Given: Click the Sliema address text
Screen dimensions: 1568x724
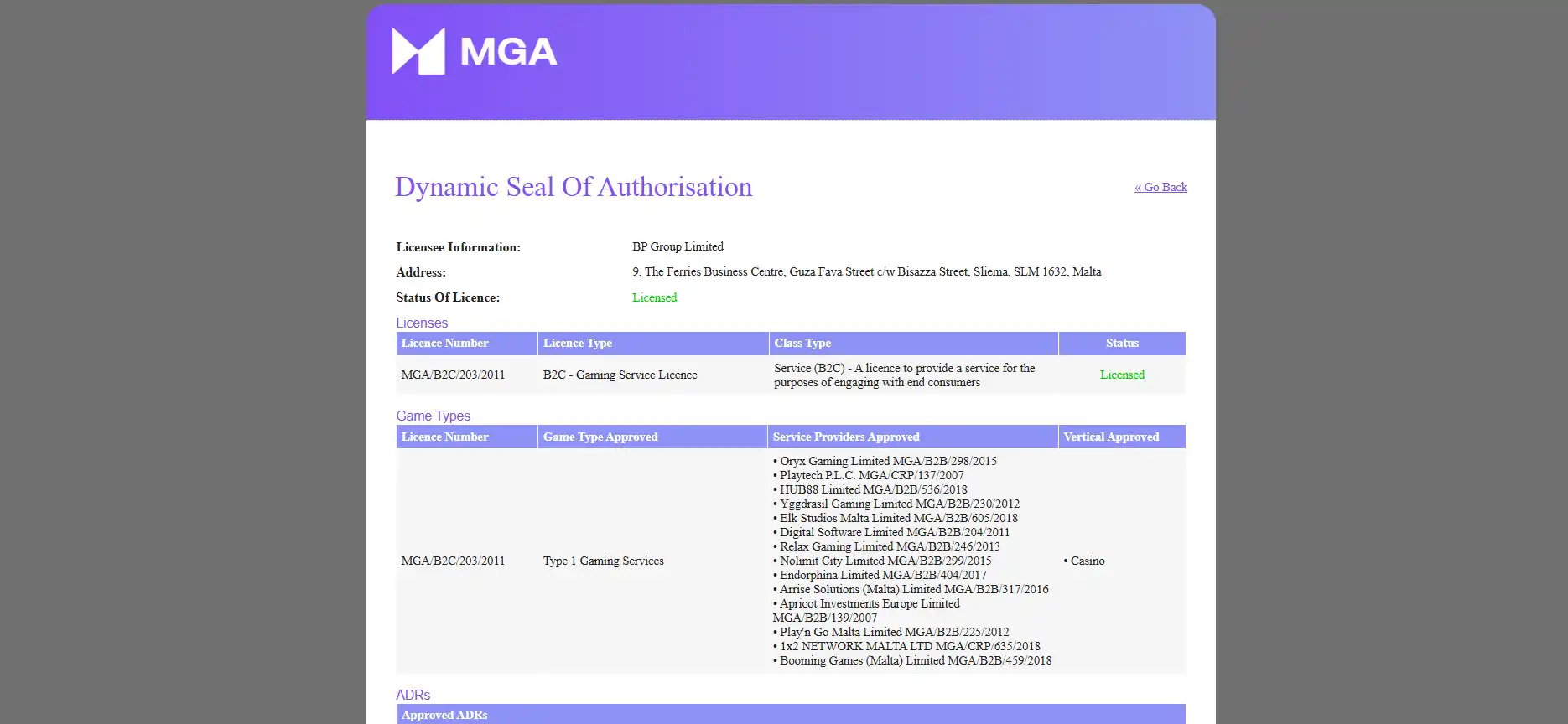Looking at the screenshot, I should pos(867,271).
